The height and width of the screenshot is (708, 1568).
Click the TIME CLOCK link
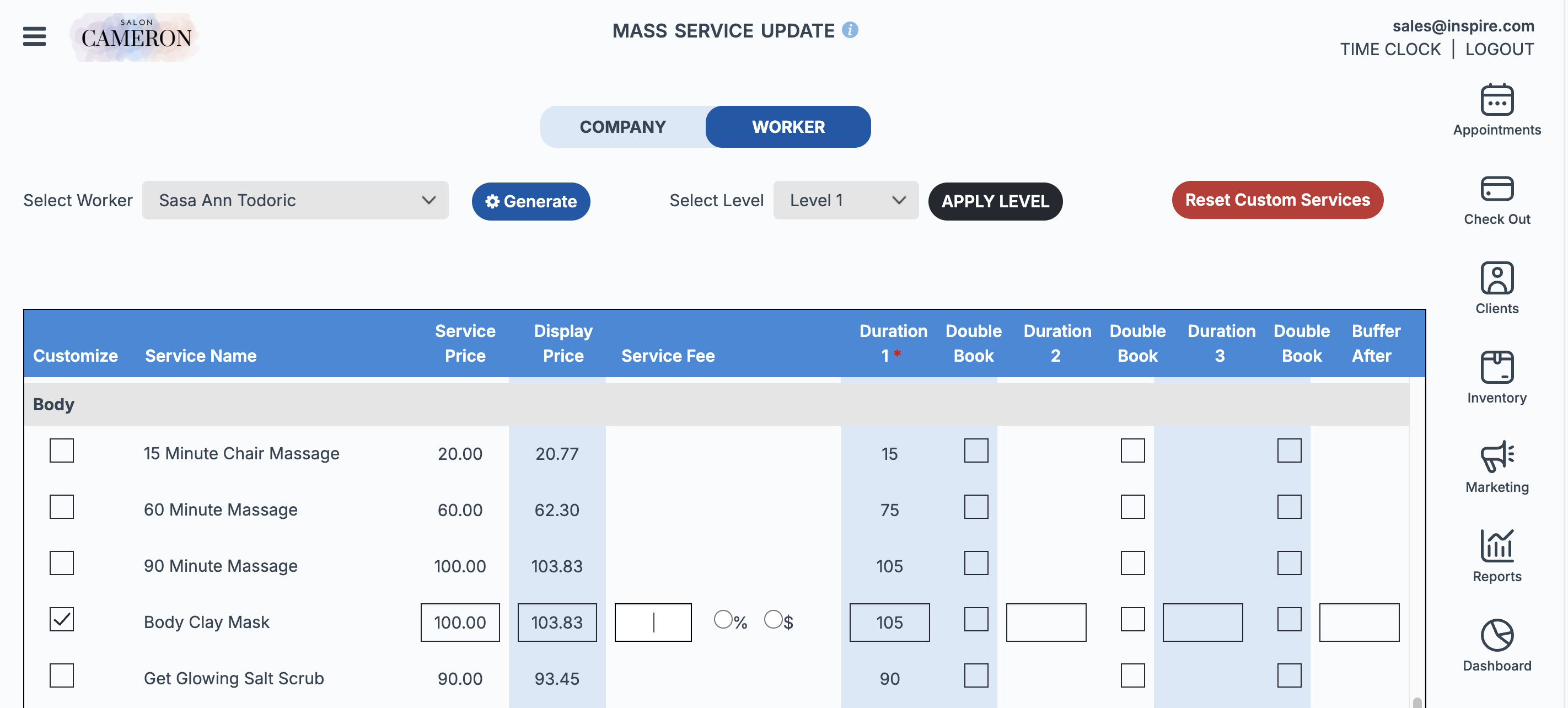pos(1390,49)
